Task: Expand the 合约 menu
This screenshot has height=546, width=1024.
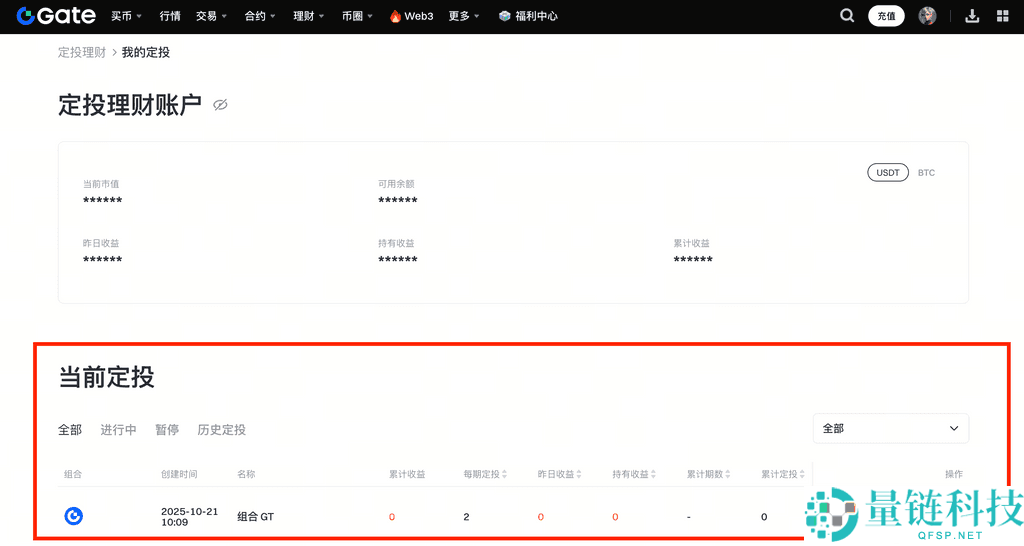Action: click(260, 16)
